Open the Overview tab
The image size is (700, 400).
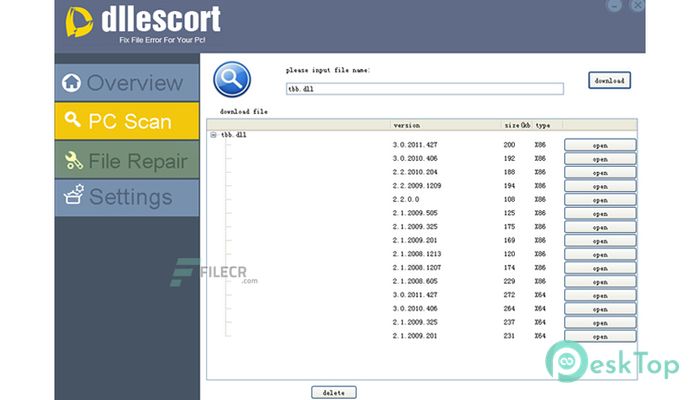click(x=127, y=83)
